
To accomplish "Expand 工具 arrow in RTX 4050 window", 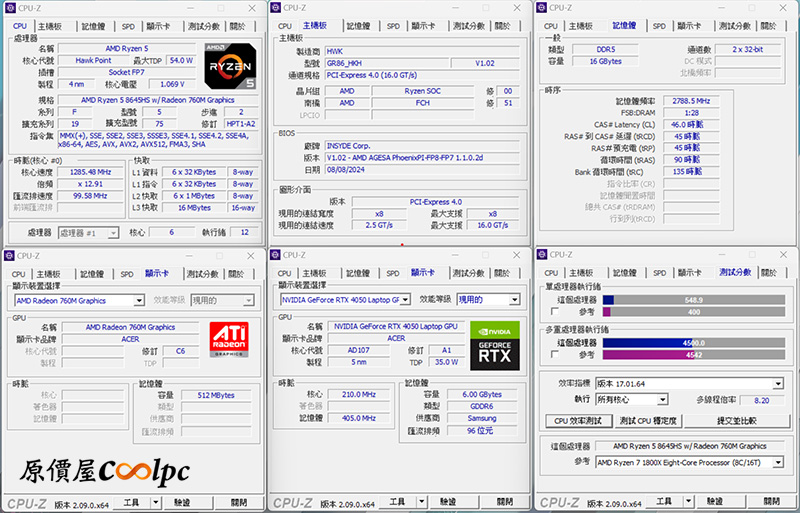I will click(x=421, y=502).
